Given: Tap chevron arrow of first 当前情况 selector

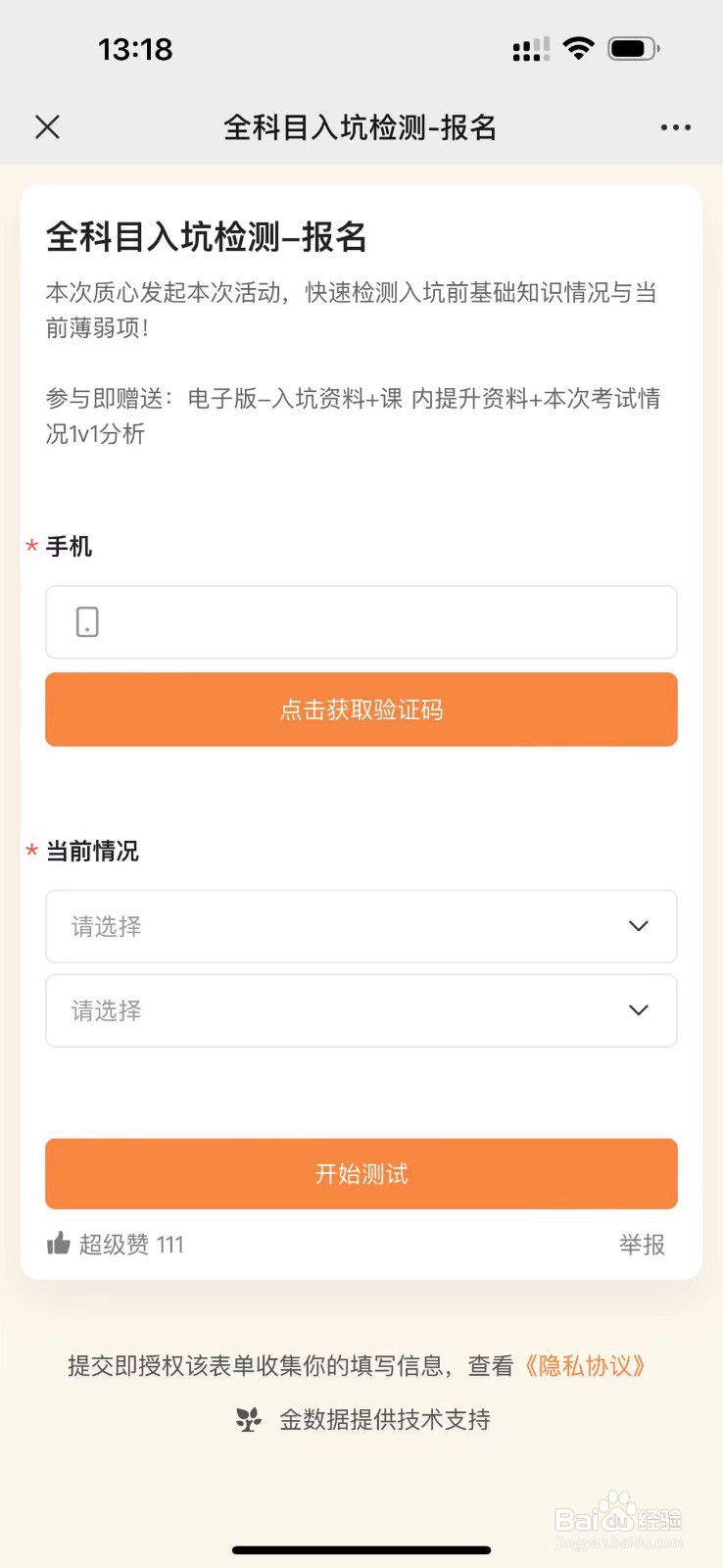Looking at the screenshot, I should coord(639,926).
